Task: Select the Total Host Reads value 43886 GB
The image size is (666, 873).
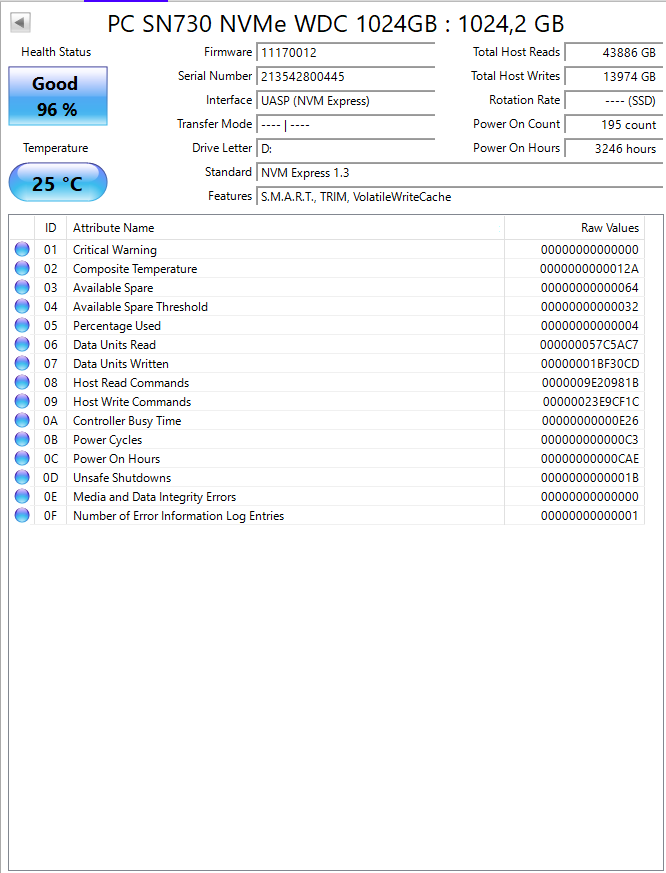Action: coord(614,52)
